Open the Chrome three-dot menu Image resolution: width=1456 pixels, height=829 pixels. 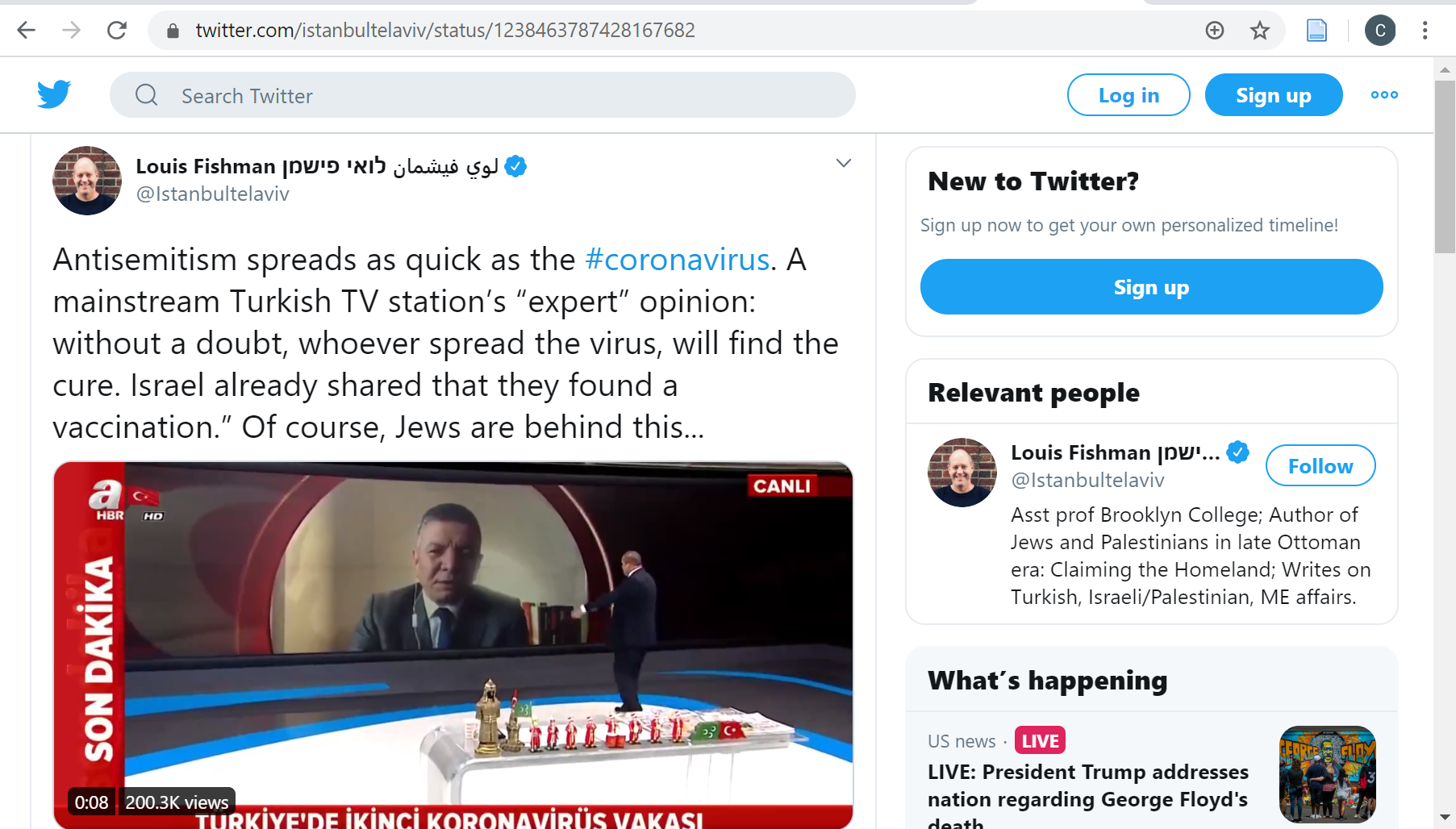tap(1425, 31)
